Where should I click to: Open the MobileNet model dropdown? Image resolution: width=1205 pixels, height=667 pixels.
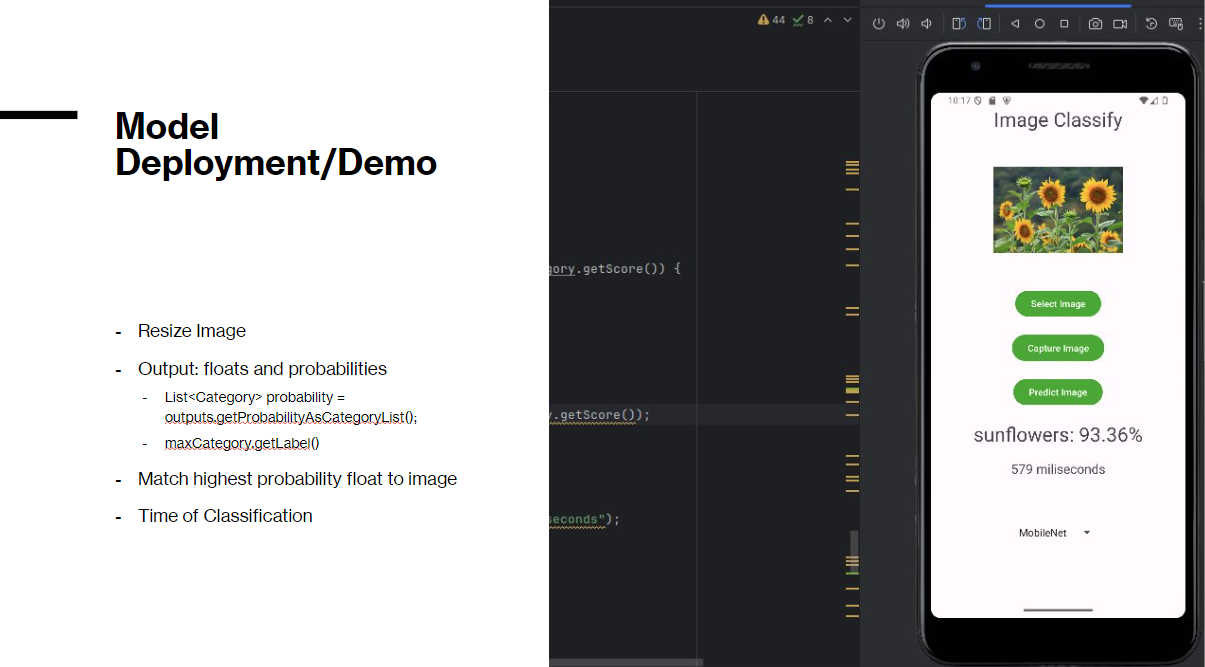click(1055, 533)
